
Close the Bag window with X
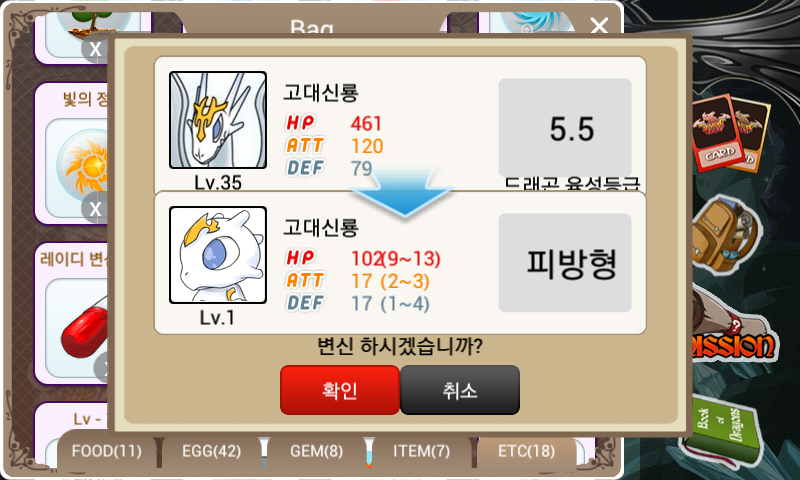tap(599, 25)
